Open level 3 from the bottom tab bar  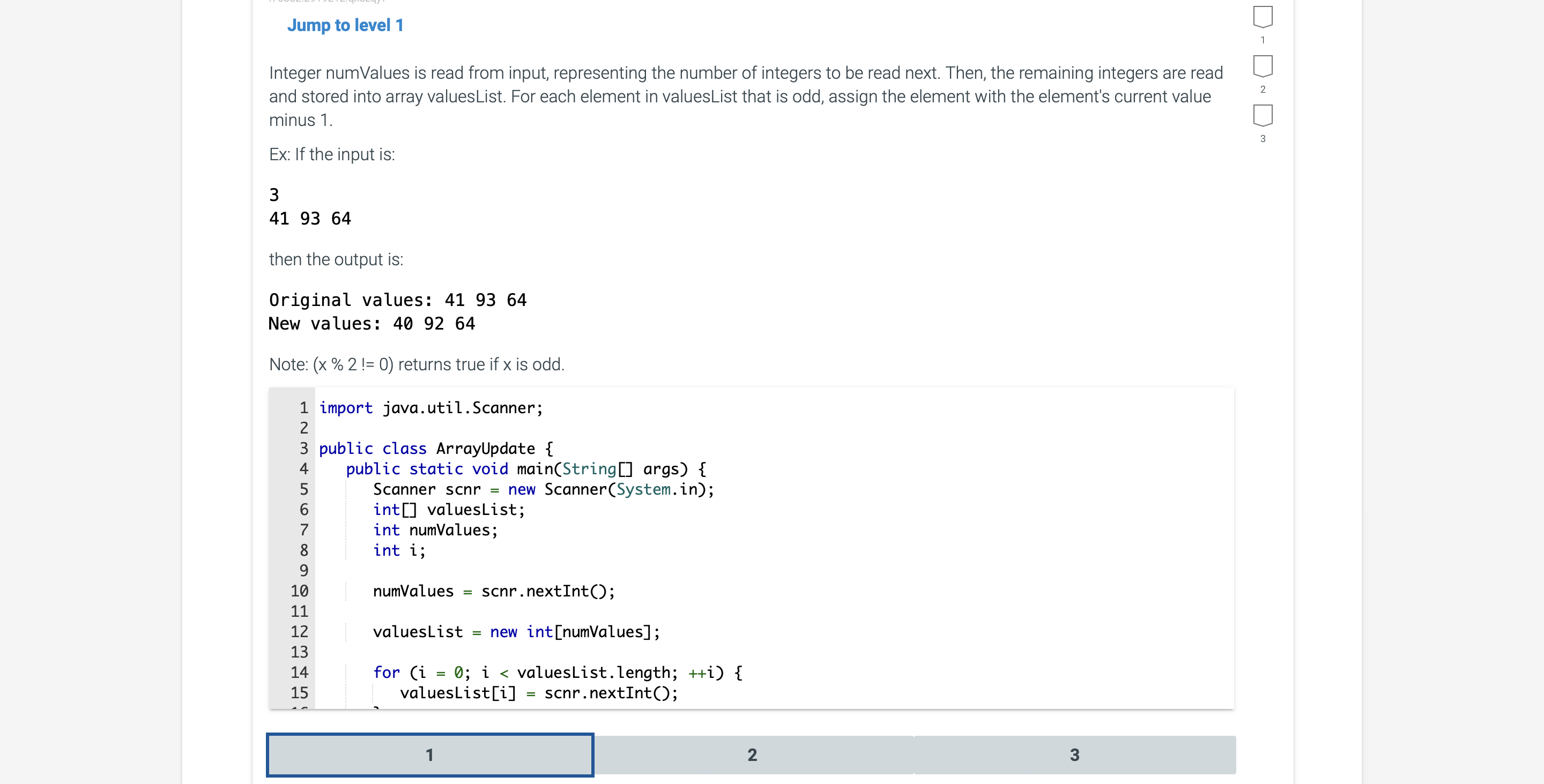pos(1073,755)
